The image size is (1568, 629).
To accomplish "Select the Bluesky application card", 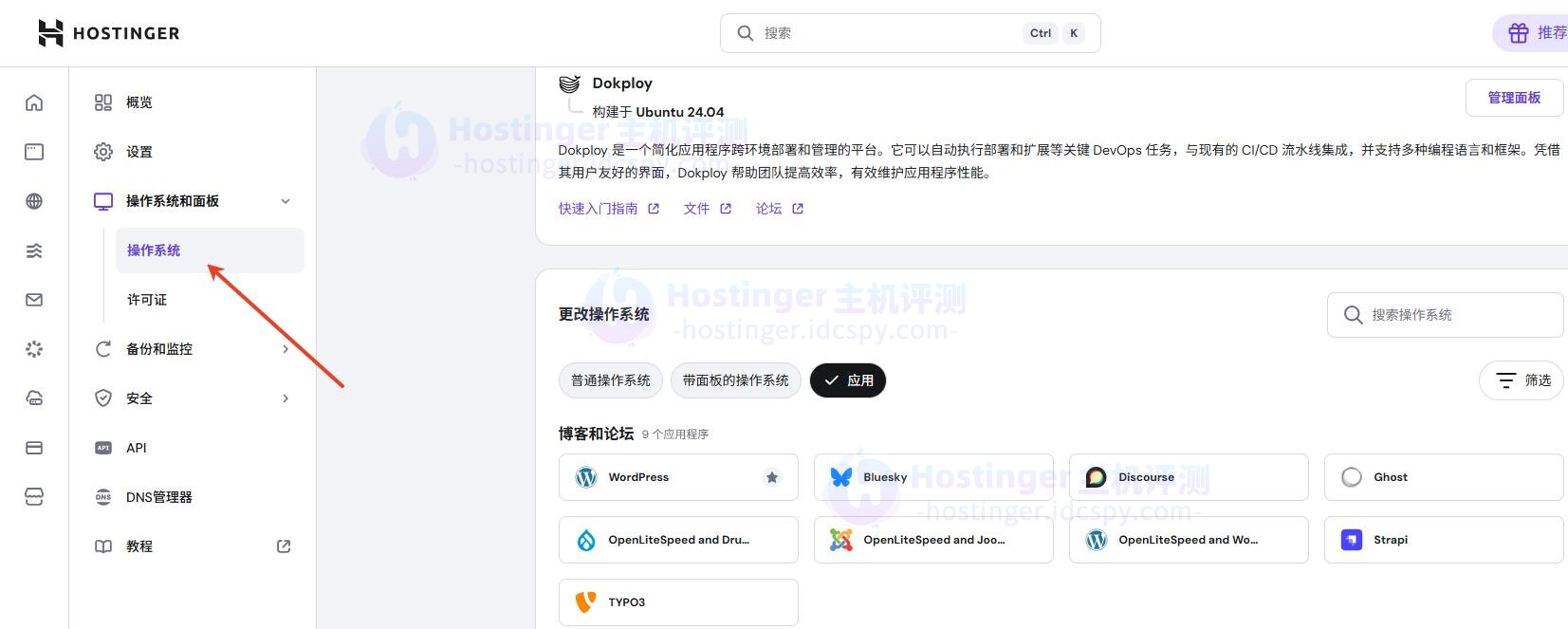I will (x=933, y=477).
